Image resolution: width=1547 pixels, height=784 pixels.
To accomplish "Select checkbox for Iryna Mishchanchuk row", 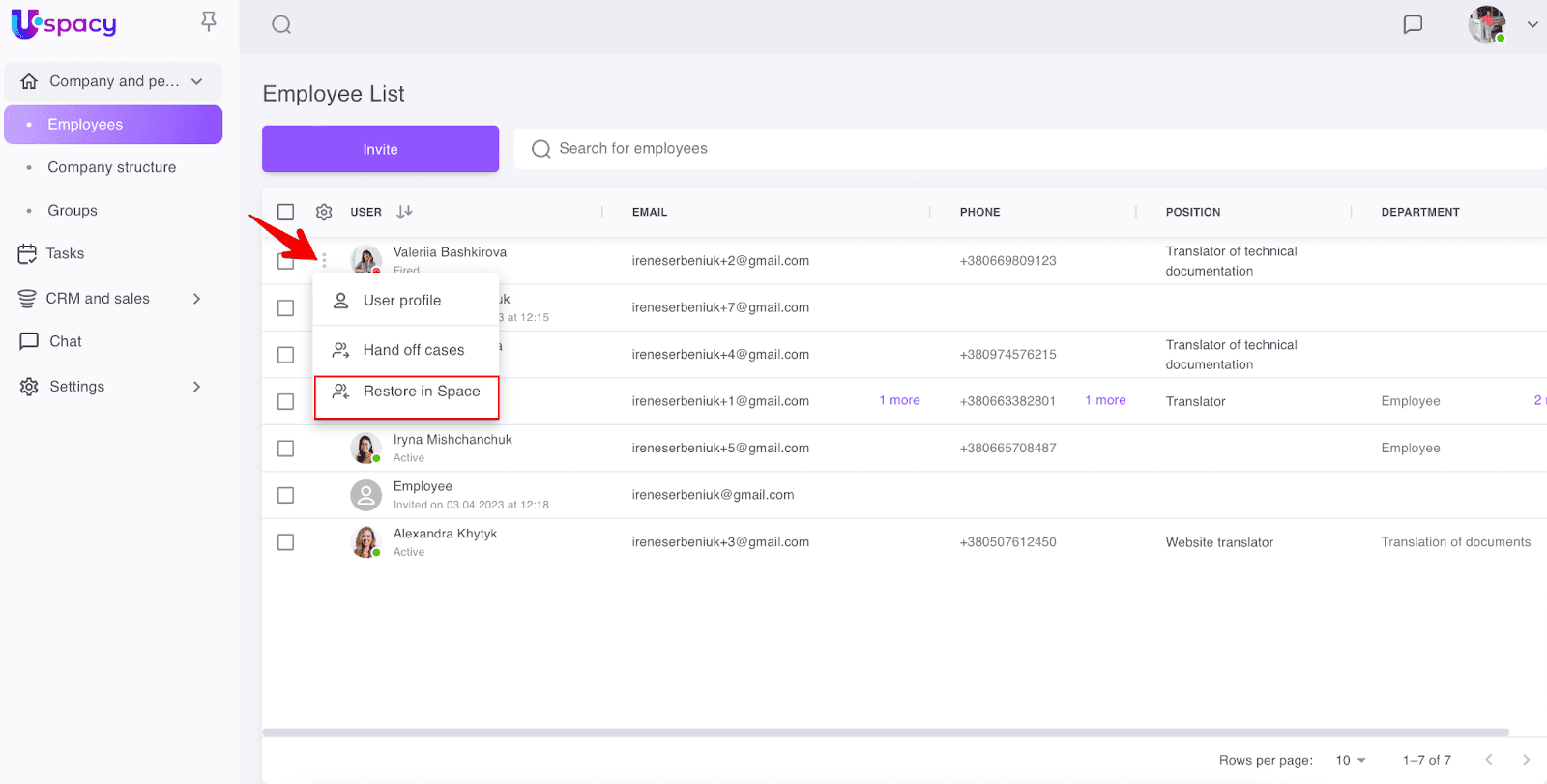I will click(x=285, y=449).
